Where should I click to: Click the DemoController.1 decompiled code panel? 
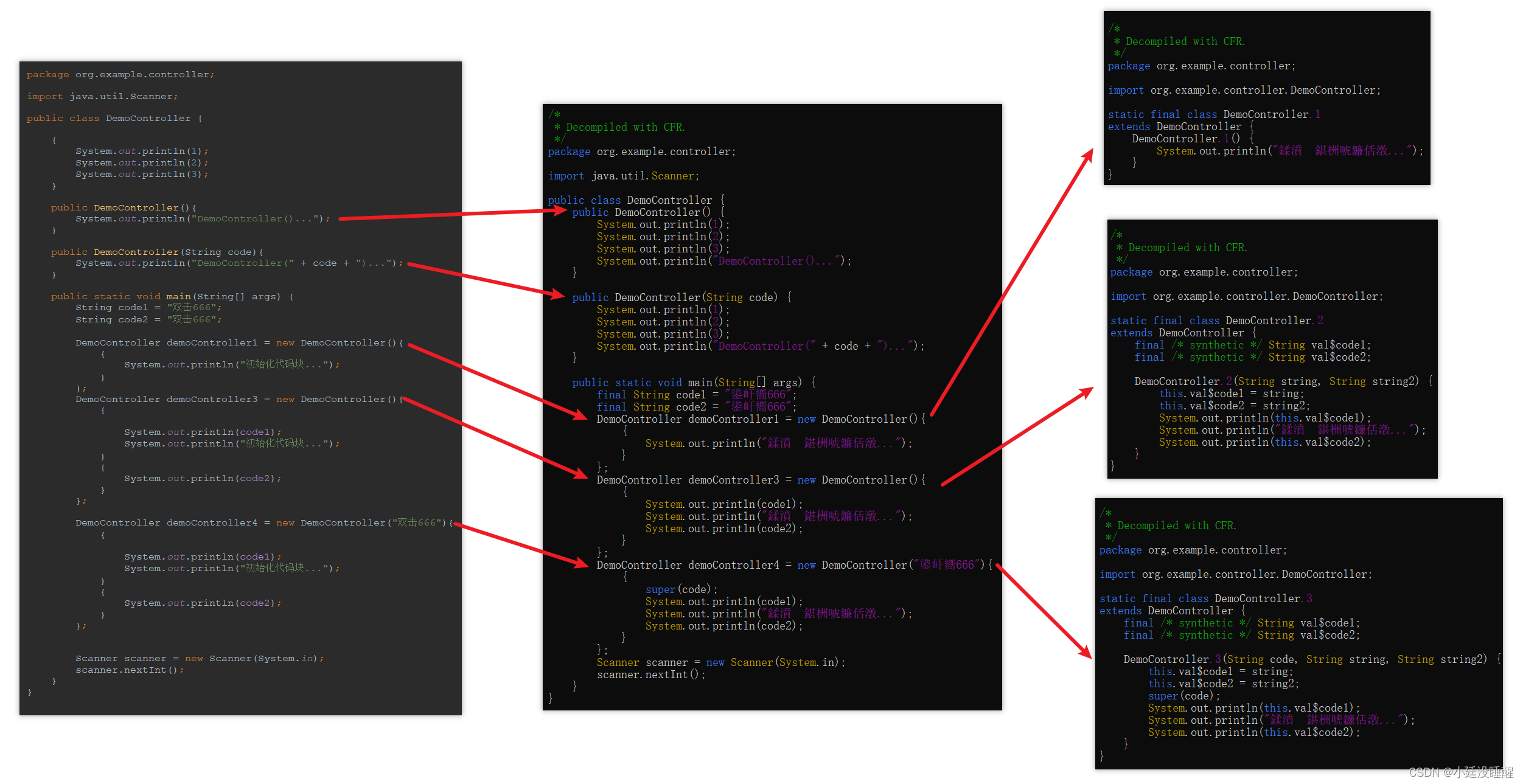pyautogui.click(x=1266, y=97)
